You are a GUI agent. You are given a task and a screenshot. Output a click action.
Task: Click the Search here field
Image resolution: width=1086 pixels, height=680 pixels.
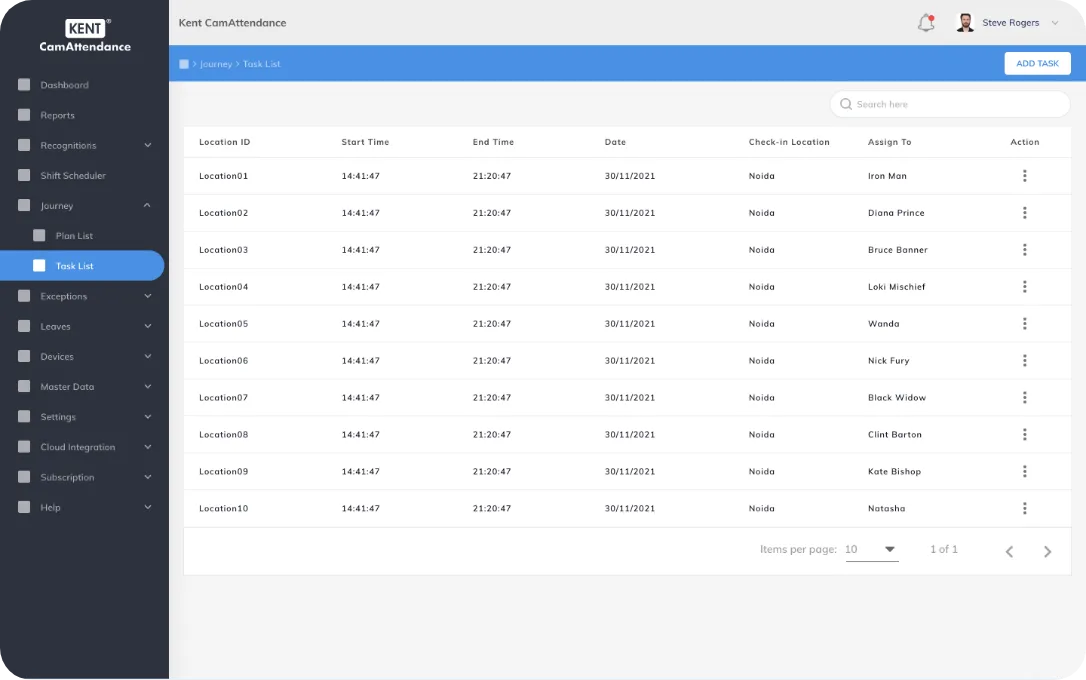950,104
